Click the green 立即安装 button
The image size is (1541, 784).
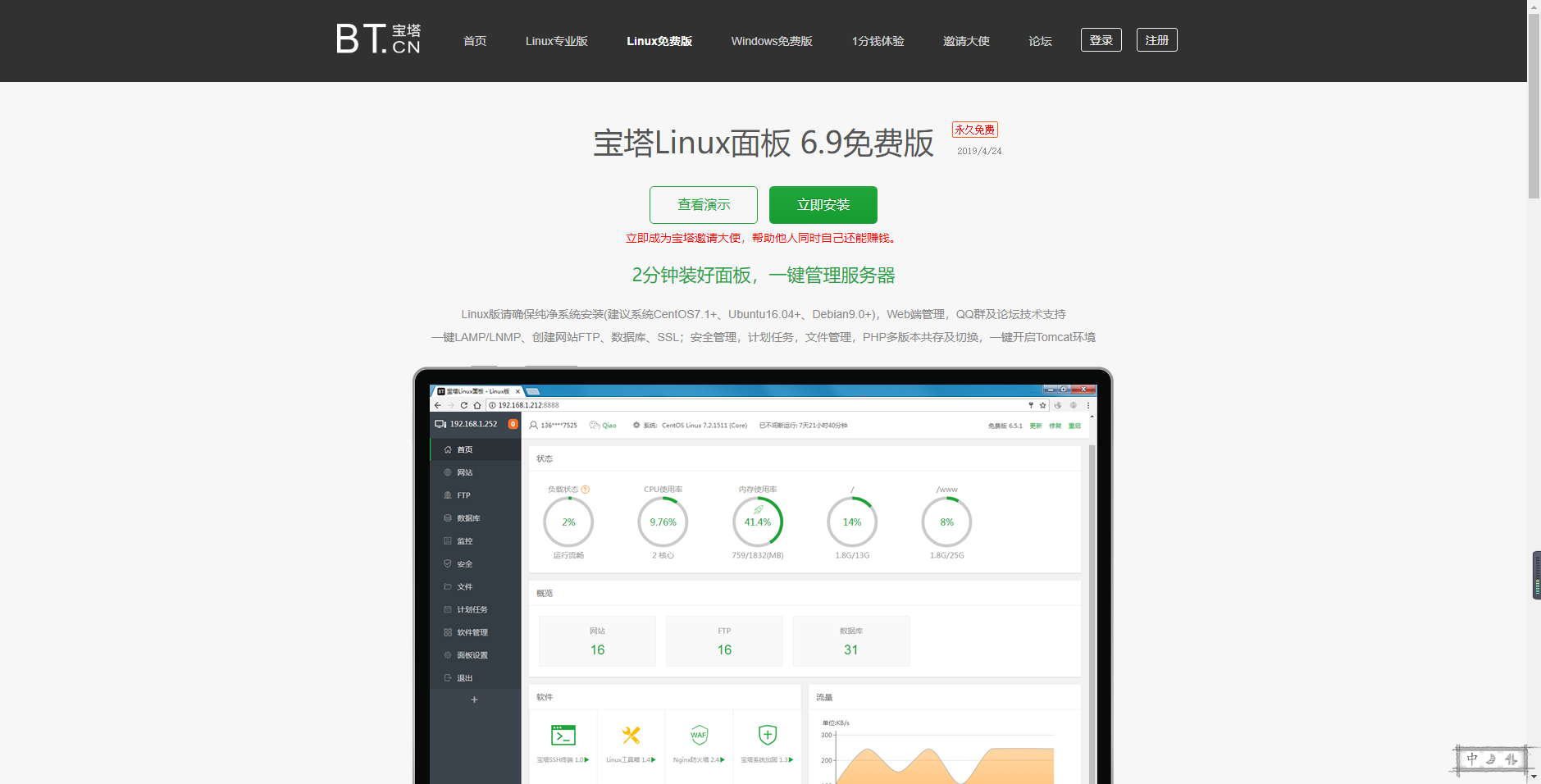tap(823, 205)
